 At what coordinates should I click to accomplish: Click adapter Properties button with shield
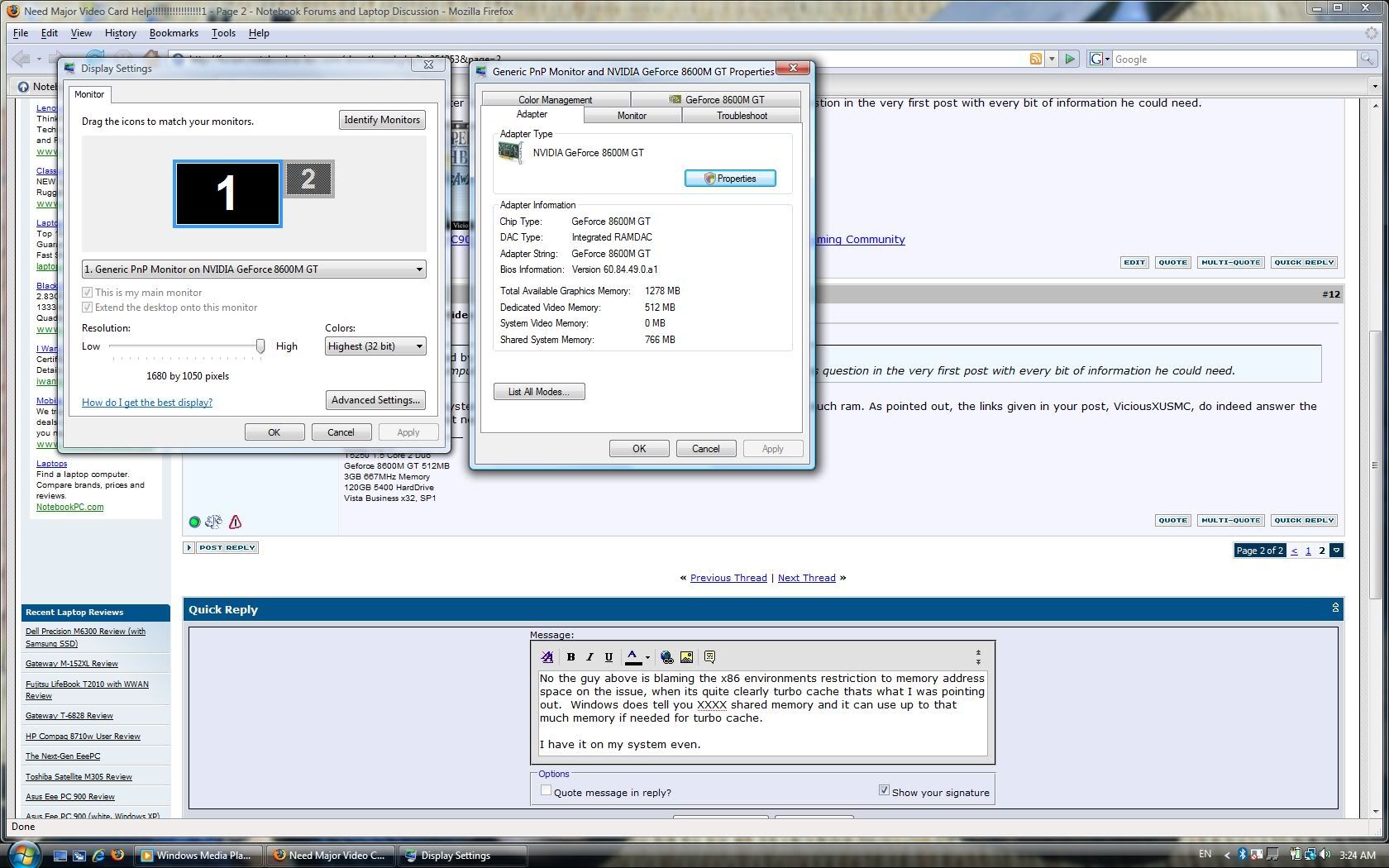730,179
